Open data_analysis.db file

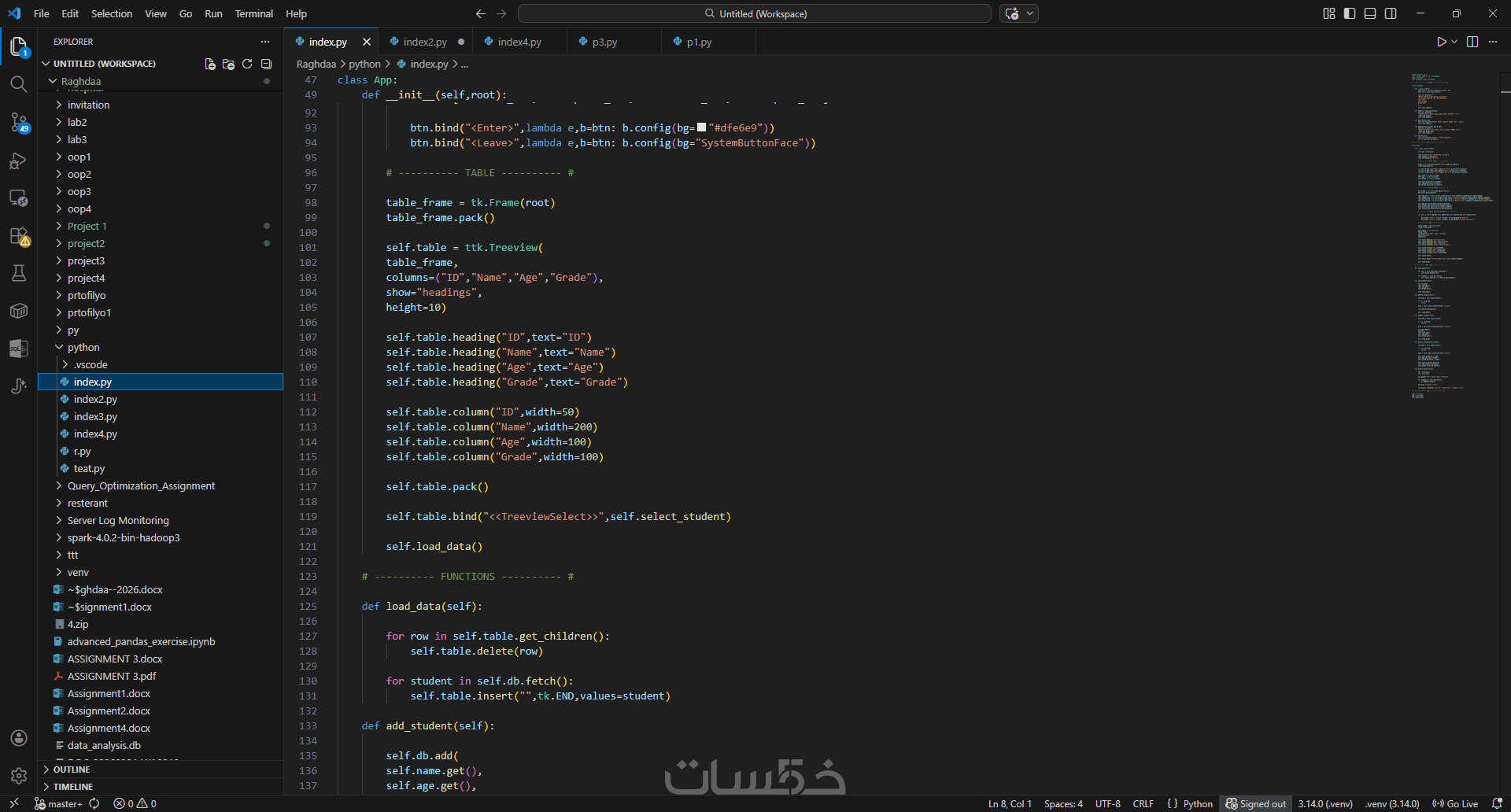[x=161, y=745]
